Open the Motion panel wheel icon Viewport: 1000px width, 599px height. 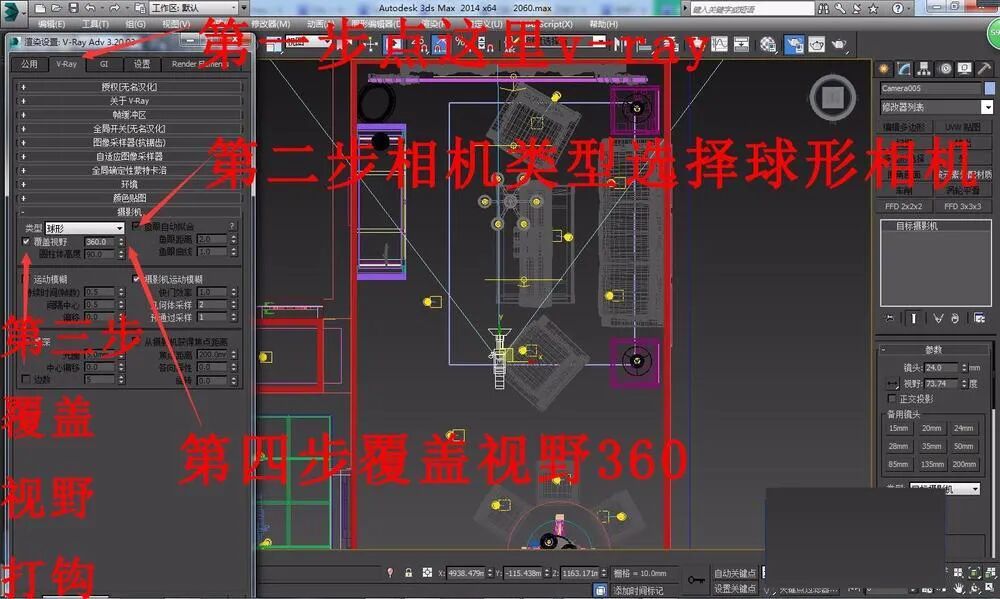click(945, 69)
